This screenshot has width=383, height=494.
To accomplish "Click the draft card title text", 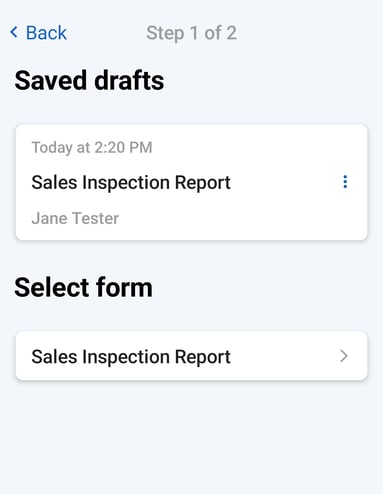I will (131, 183).
